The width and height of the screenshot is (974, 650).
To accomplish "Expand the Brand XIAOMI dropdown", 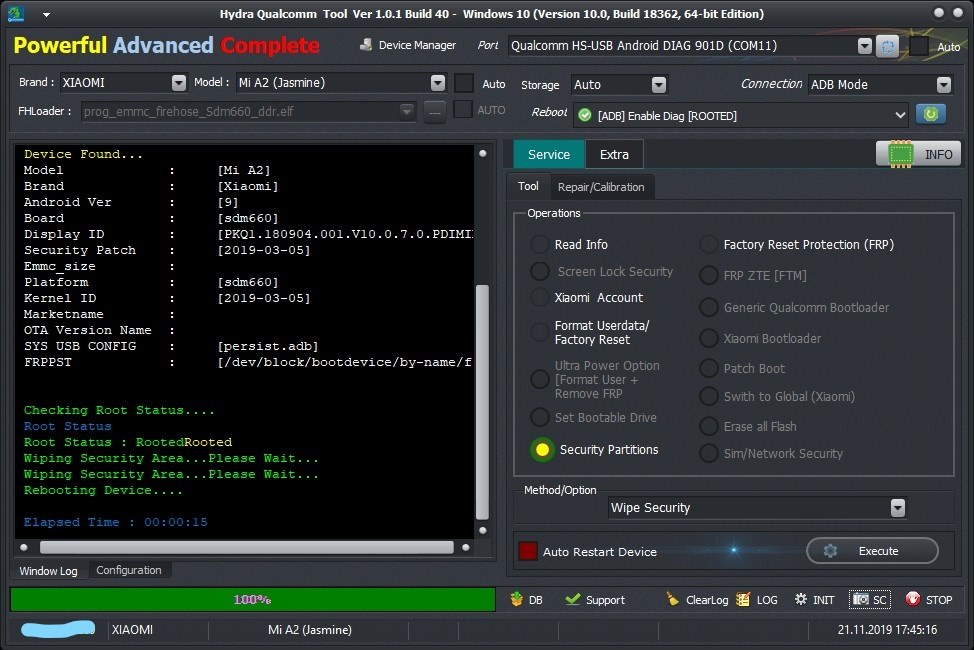I will (179, 83).
